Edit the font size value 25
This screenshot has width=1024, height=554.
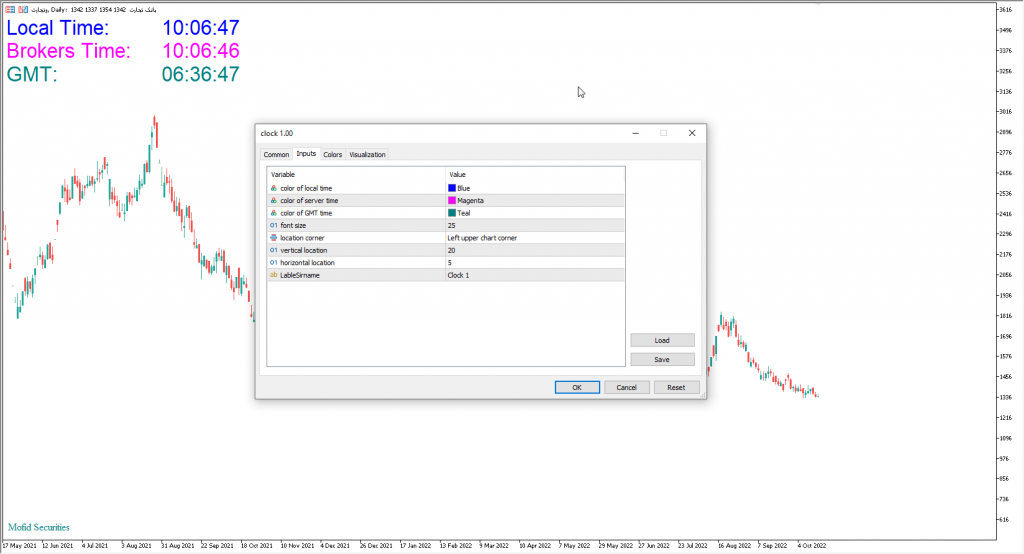pyautogui.click(x=534, y=225)
